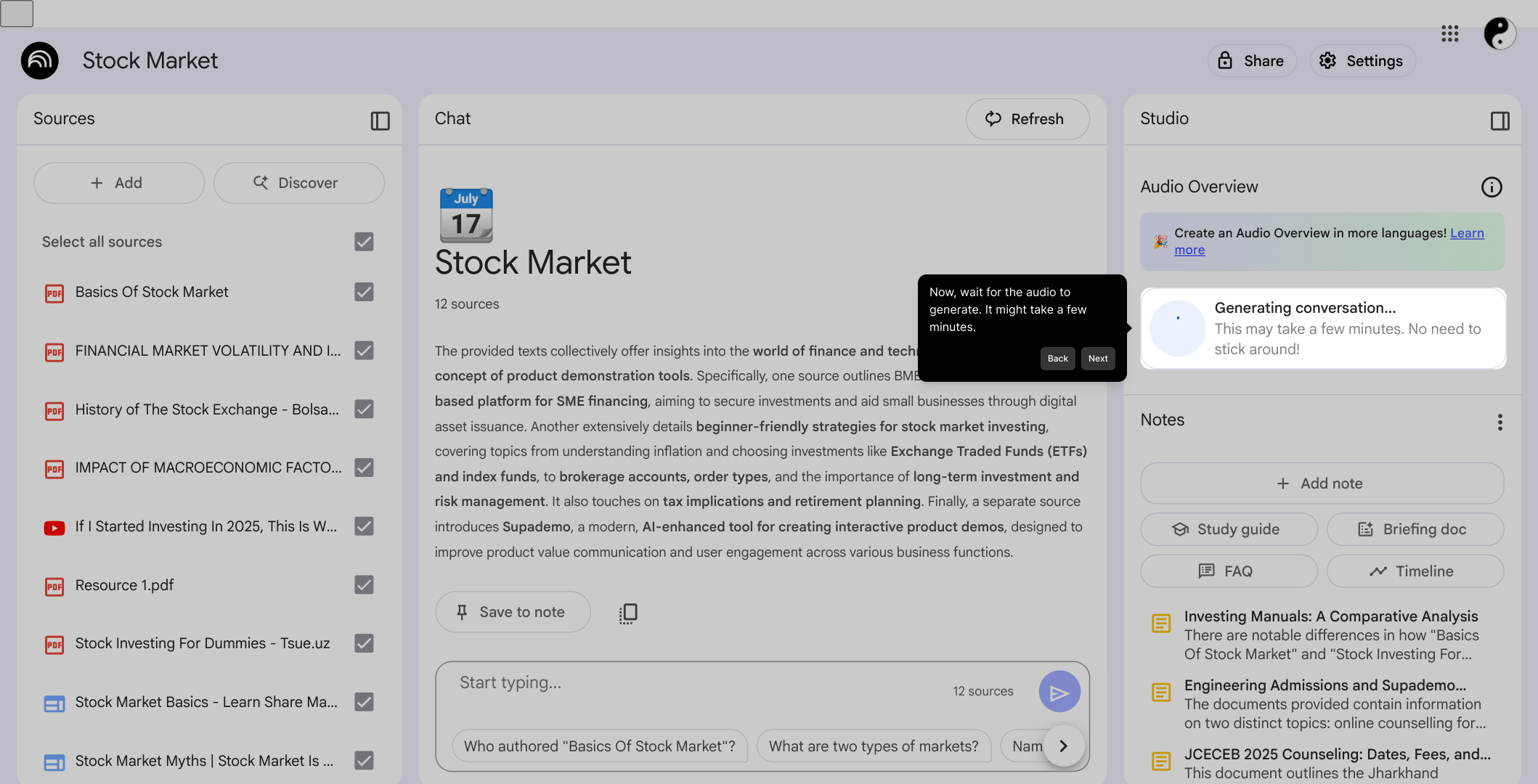The height and width of the screenshot is (784, 1538).
Task: Refresh the chat
Action: tap(1027, 119)
